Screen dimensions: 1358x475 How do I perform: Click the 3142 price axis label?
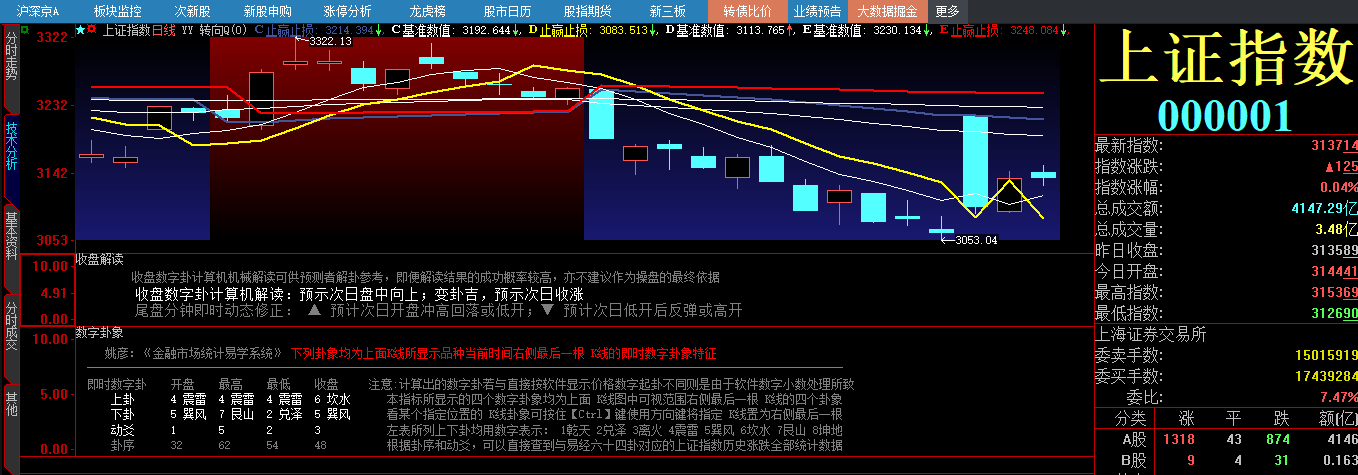pos(52,172)
